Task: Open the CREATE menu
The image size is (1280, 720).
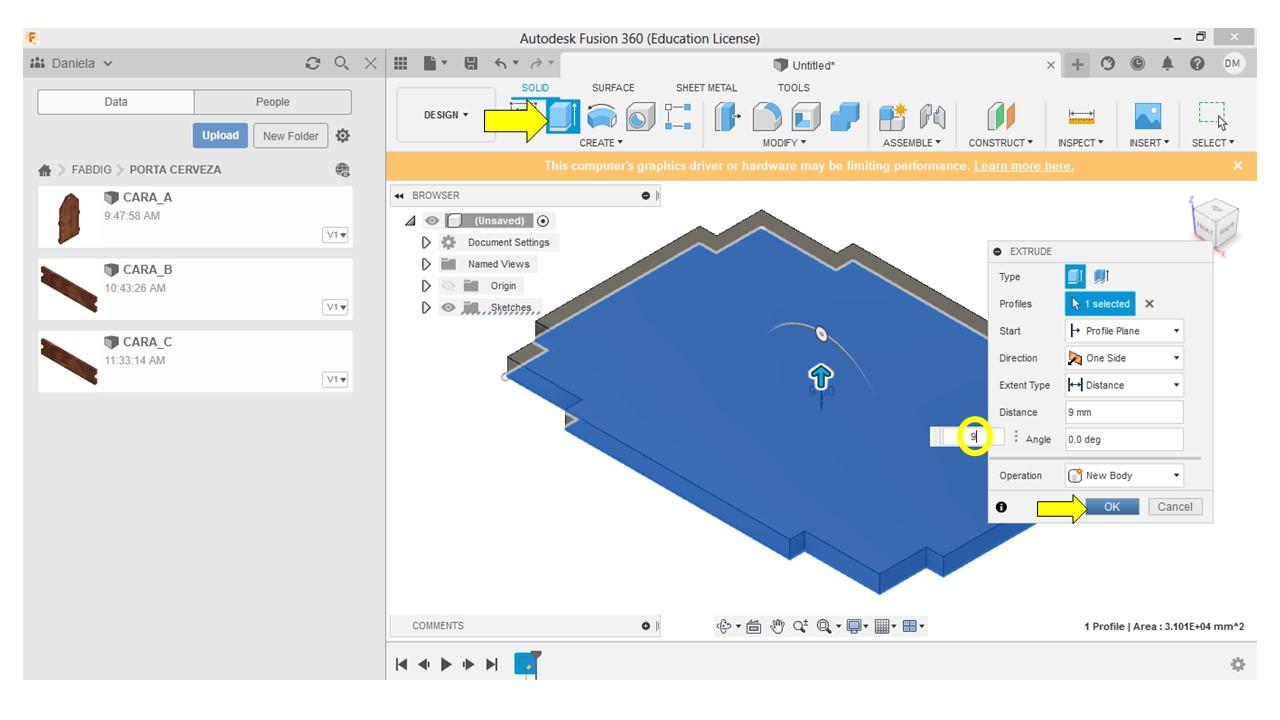Action: [x=601, y=143]
